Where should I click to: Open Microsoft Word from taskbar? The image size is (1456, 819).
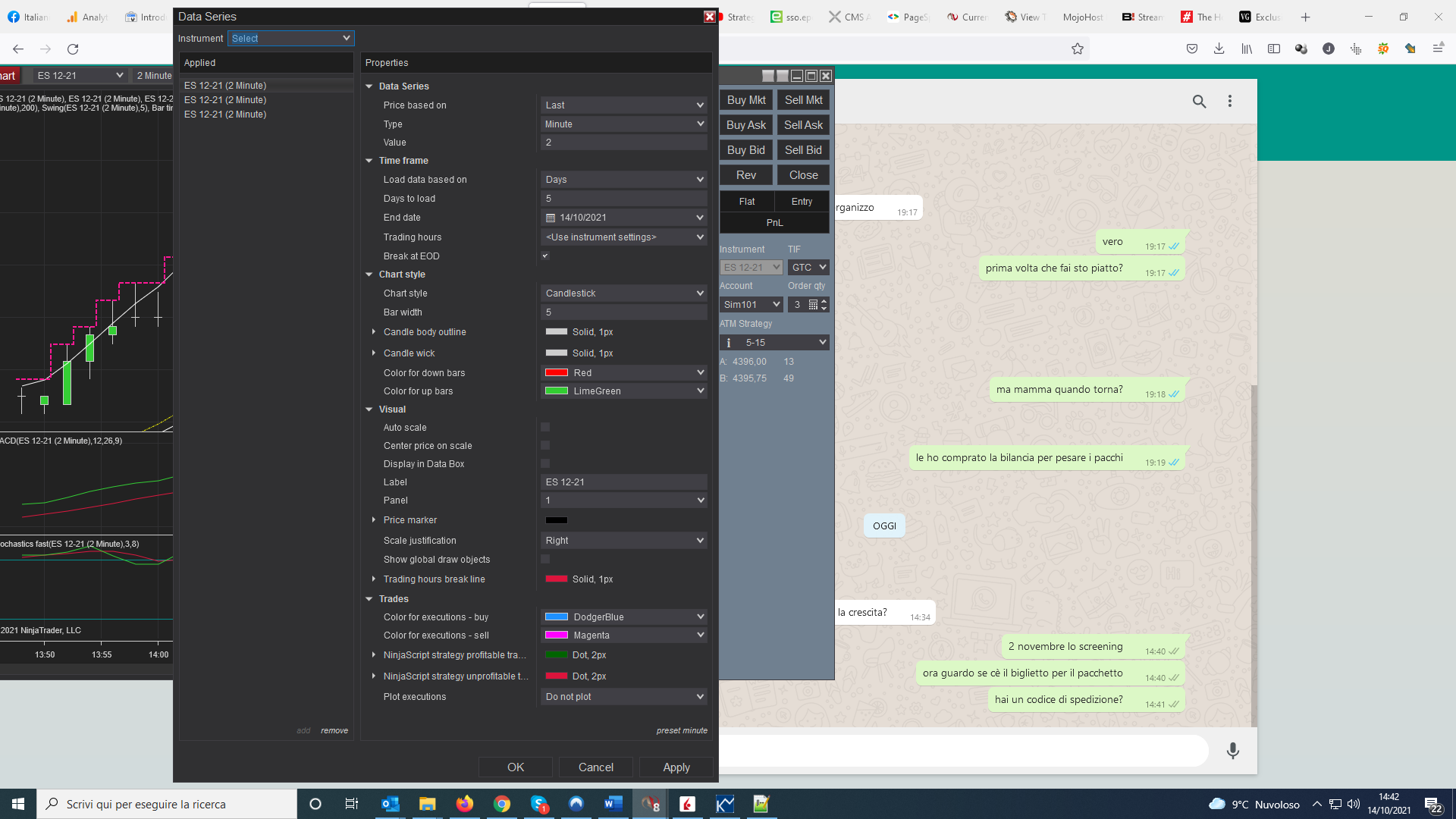pos(613,804)
